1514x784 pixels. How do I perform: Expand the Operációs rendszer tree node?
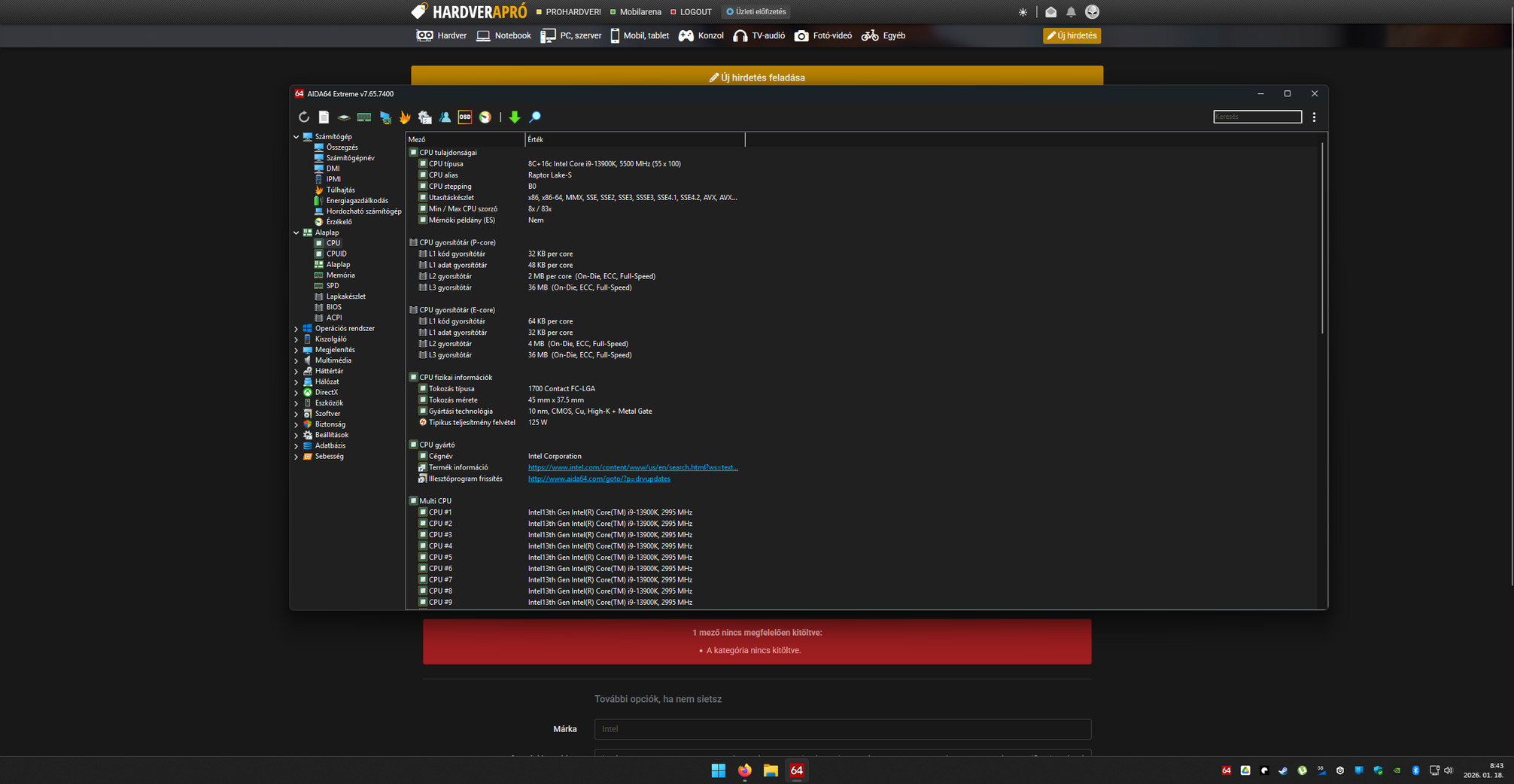tap(296, 329)
